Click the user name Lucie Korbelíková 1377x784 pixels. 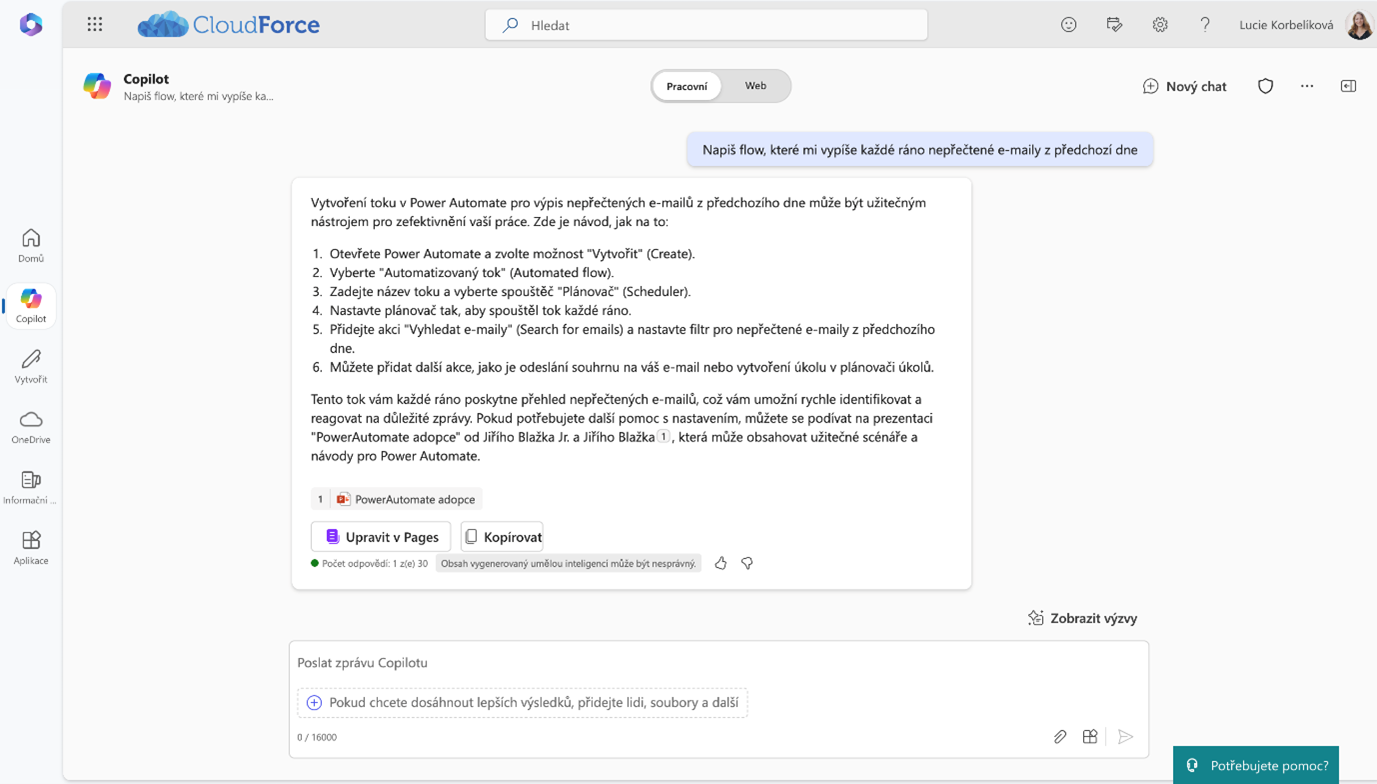click(1286, 25)
